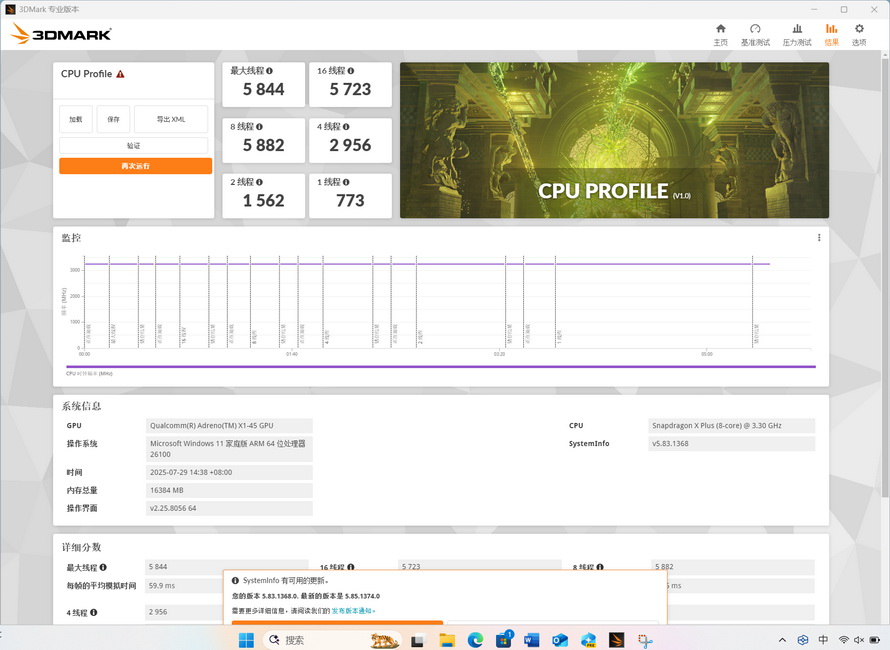Go to 基准测试 benchmarks section
890x650 pixels.
[755, 34]
